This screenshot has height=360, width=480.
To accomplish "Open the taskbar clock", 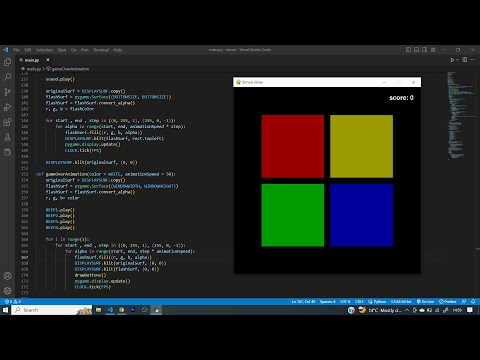I will point(457,310).
